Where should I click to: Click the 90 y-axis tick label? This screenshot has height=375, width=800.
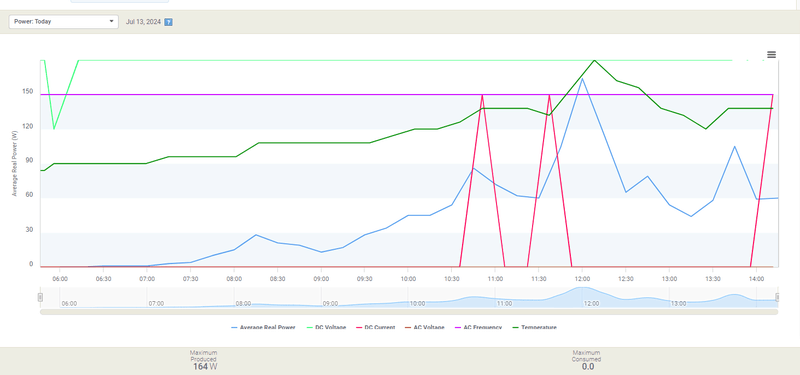pos(30,160)
